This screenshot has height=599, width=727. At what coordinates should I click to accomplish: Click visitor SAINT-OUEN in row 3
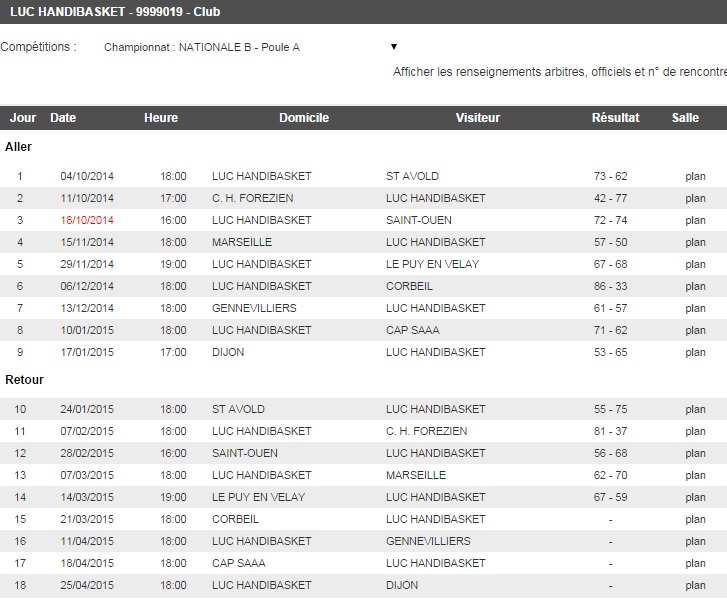click(x=419, y=220)
